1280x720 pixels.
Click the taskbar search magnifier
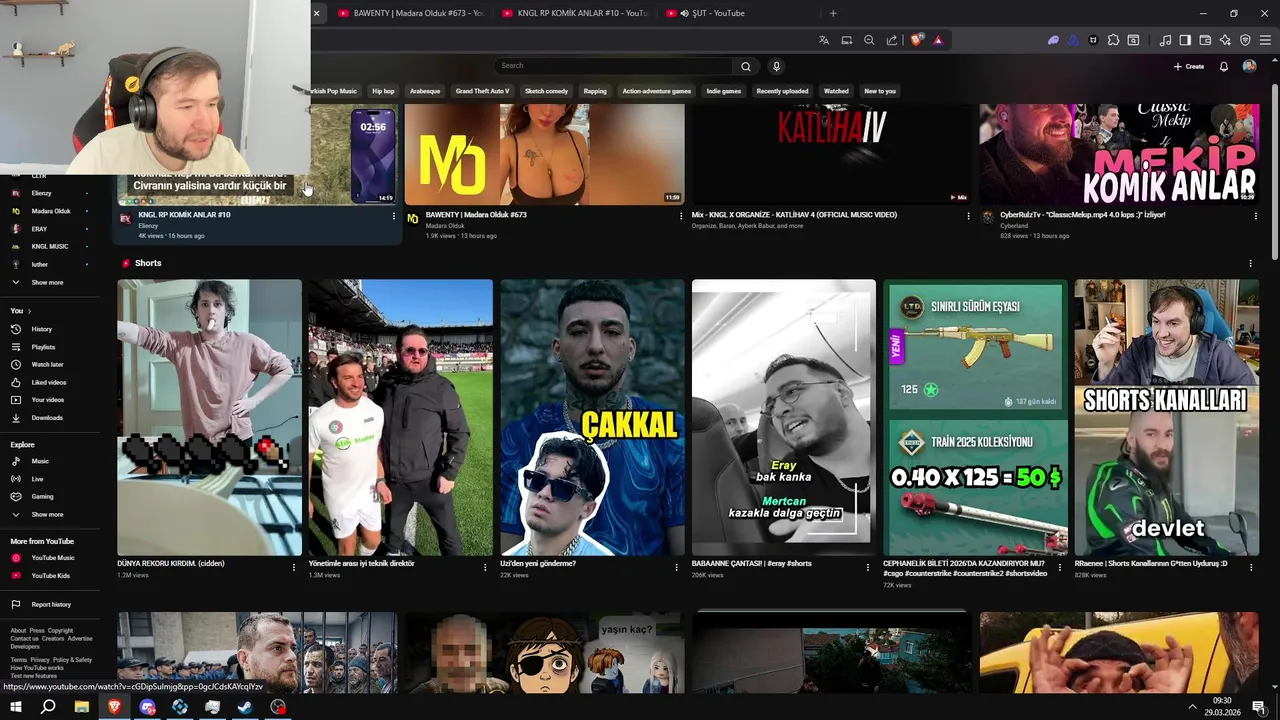click(x=48, y=707)
